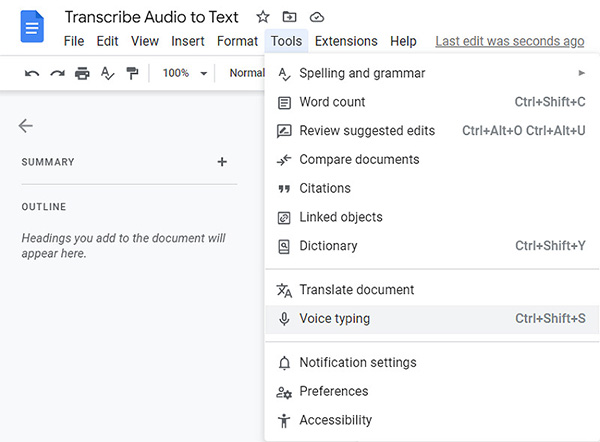Viewport: 600px width, 442px height.
Task: Rename the Transcribe Audio to Text title
Action: point(152,17)
